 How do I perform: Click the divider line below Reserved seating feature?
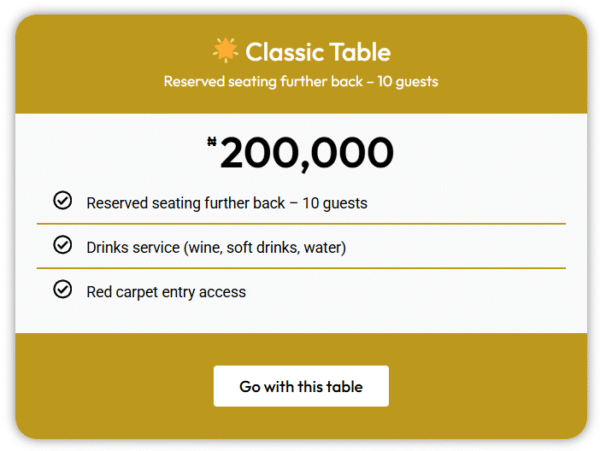pyautogui.click(x=301, y=224)
